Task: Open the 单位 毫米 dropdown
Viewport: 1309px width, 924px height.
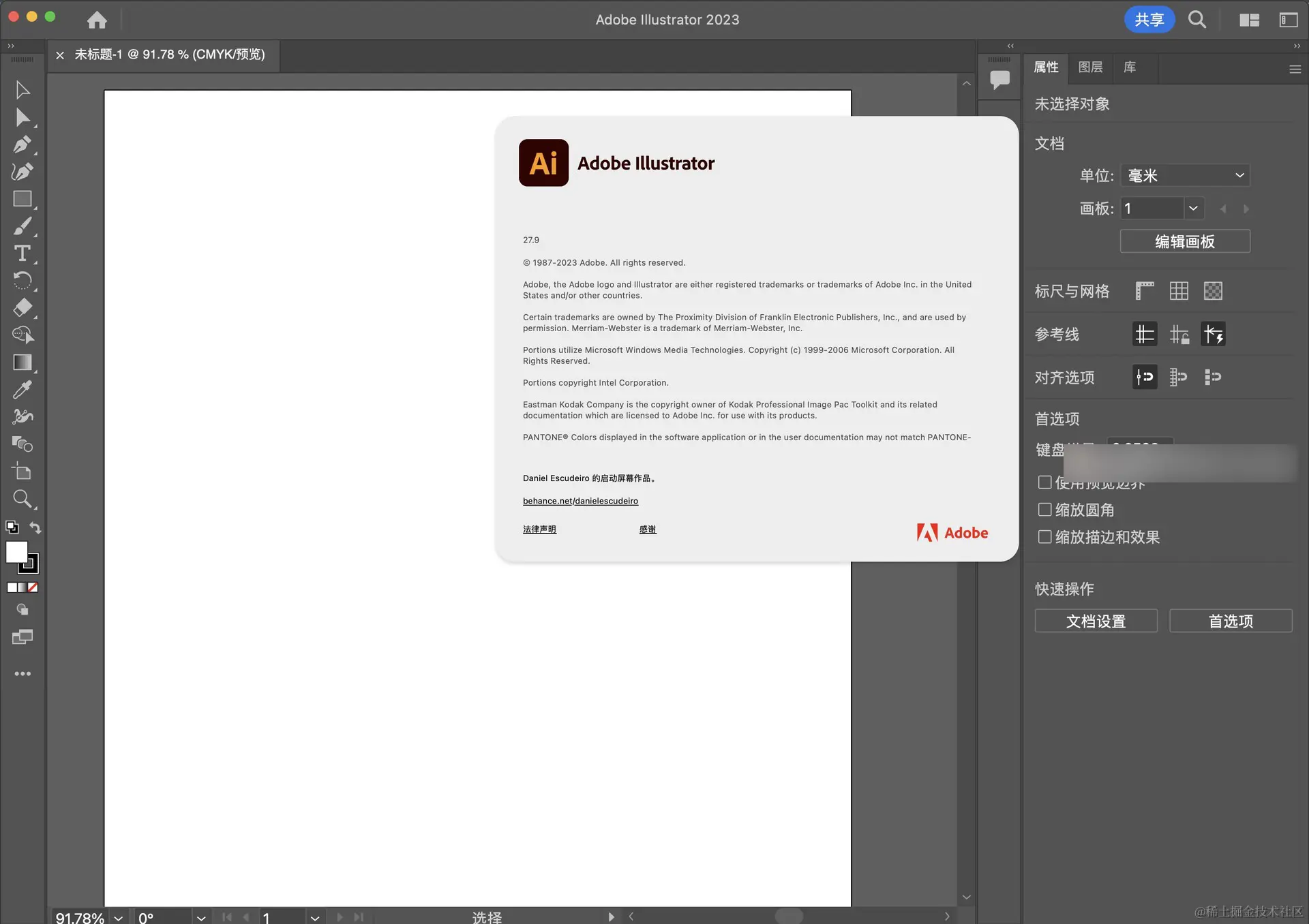Action: pos(1185,176)
